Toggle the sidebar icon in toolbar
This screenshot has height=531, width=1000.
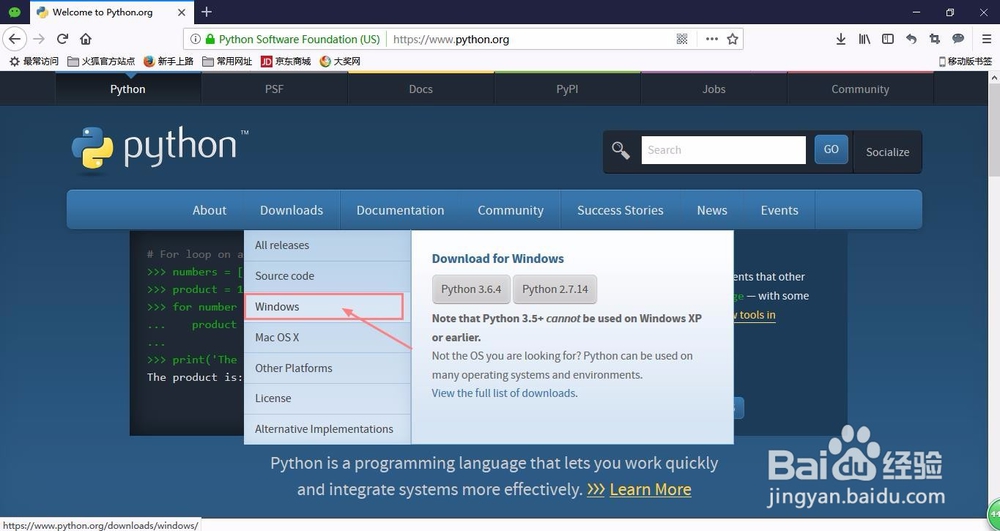point(888,39)
